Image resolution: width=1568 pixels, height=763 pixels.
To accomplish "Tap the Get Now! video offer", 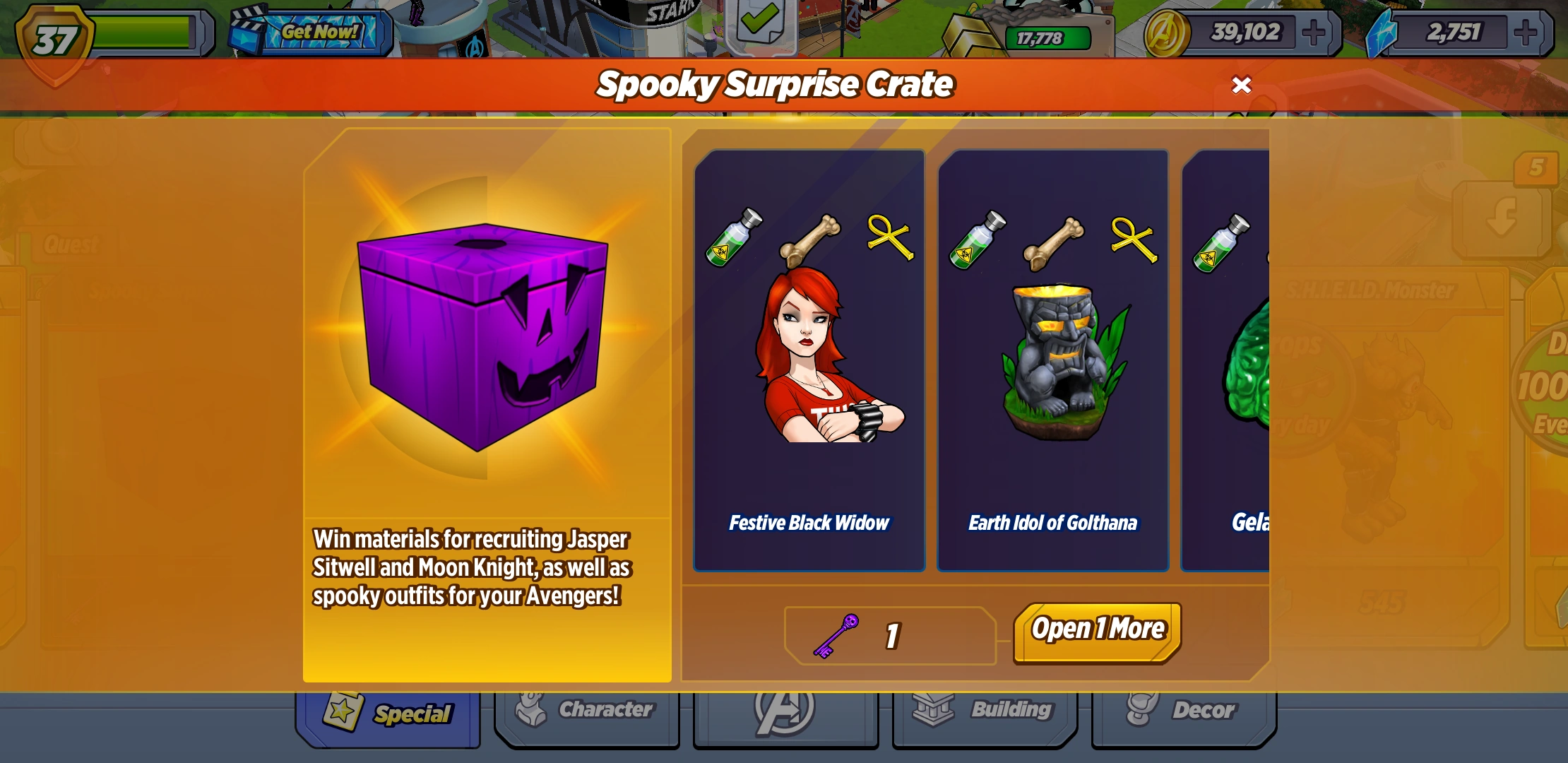I will (x=311, y=32).
